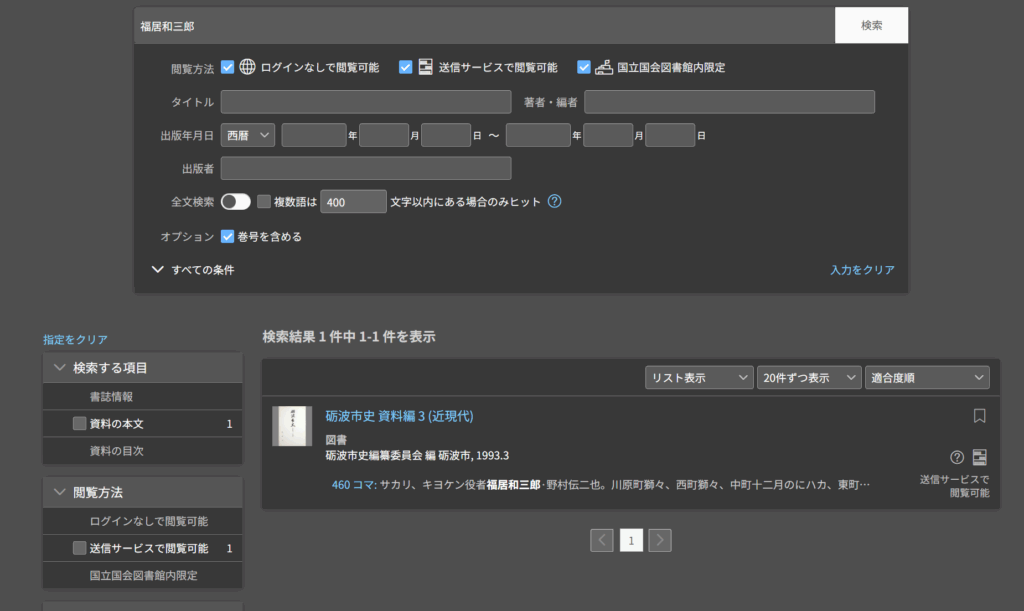1024x611 pixels.
Task: Open the リスト表示 view dropdown
Action: 698,377
